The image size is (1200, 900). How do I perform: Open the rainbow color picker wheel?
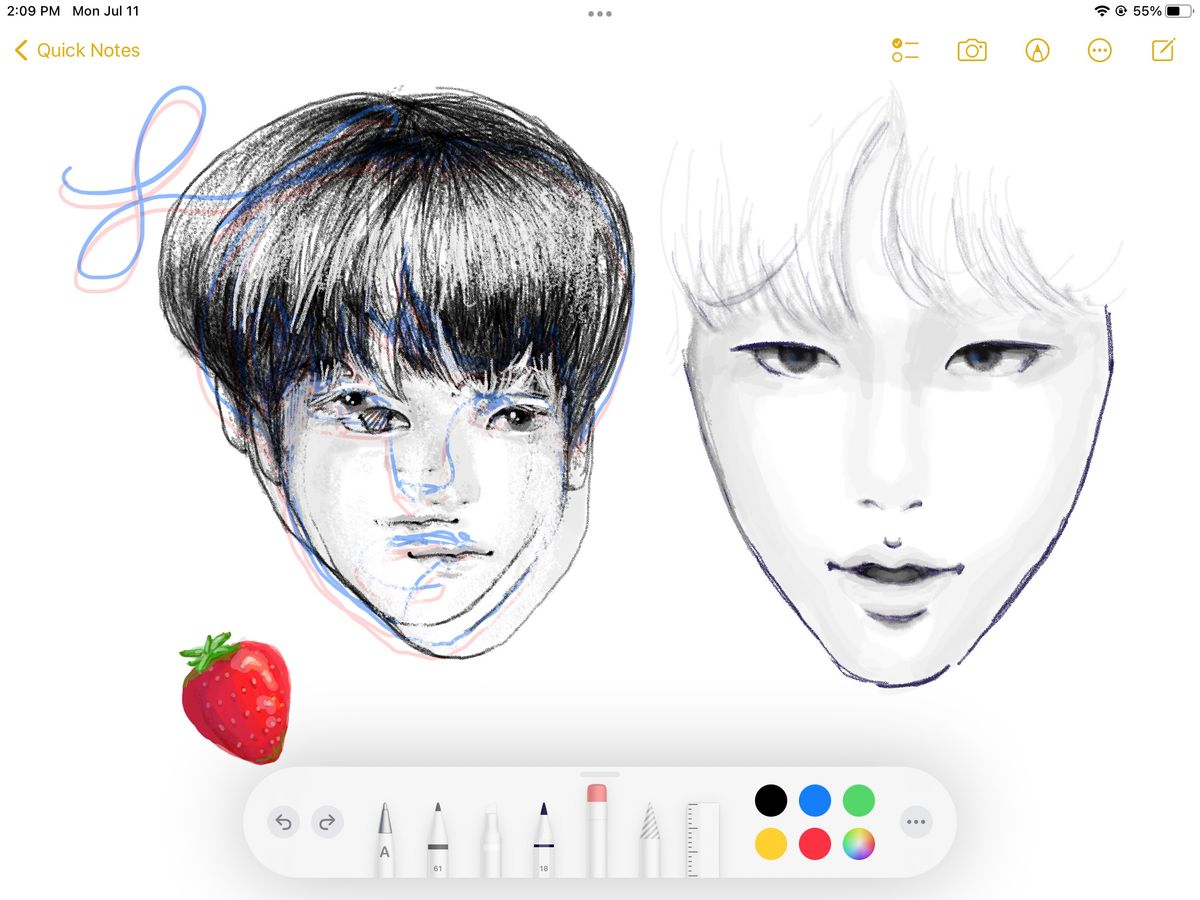859,844
